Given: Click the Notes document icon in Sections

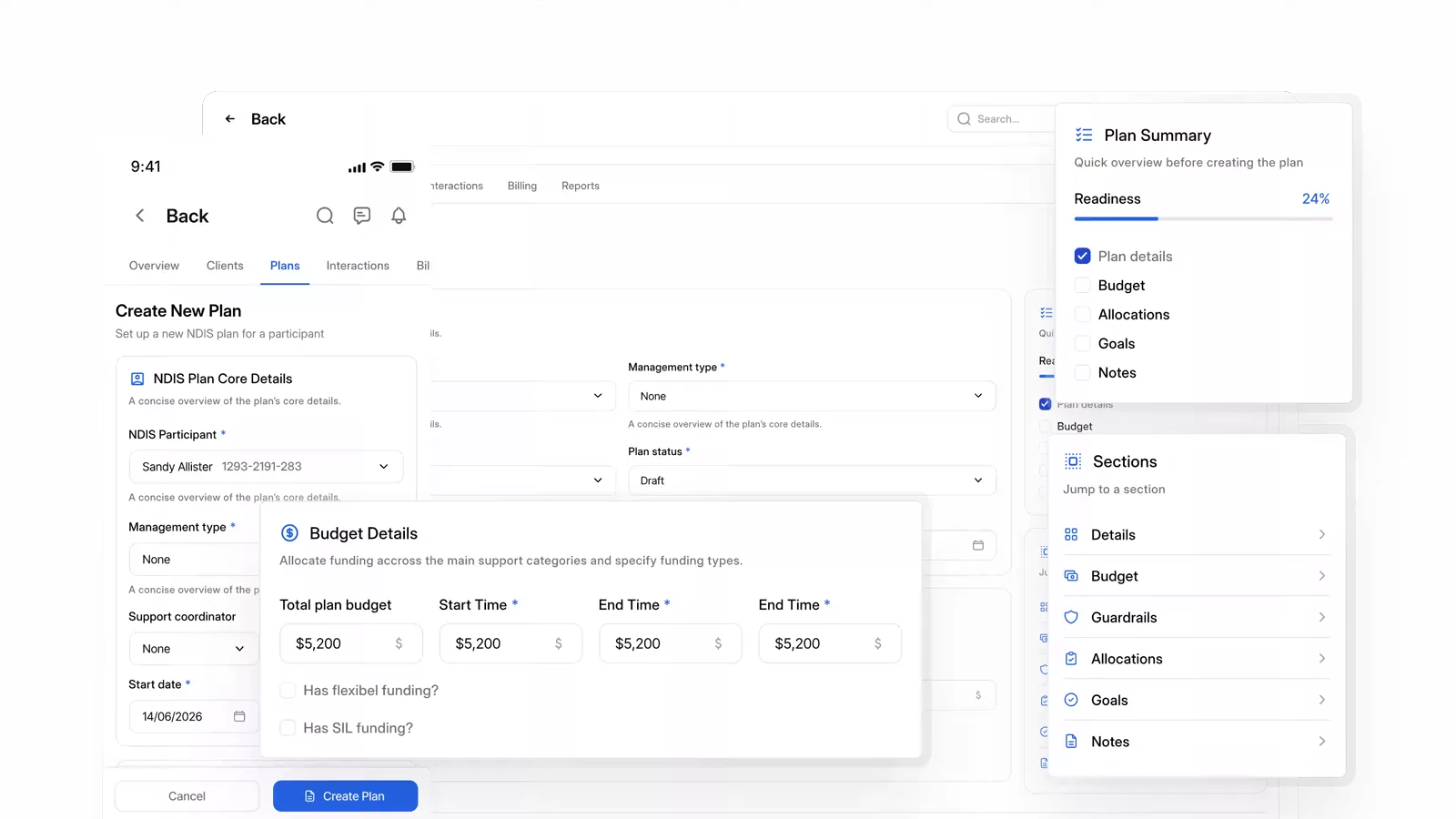Looking at the screenshot, I should tap(1071, 742).
